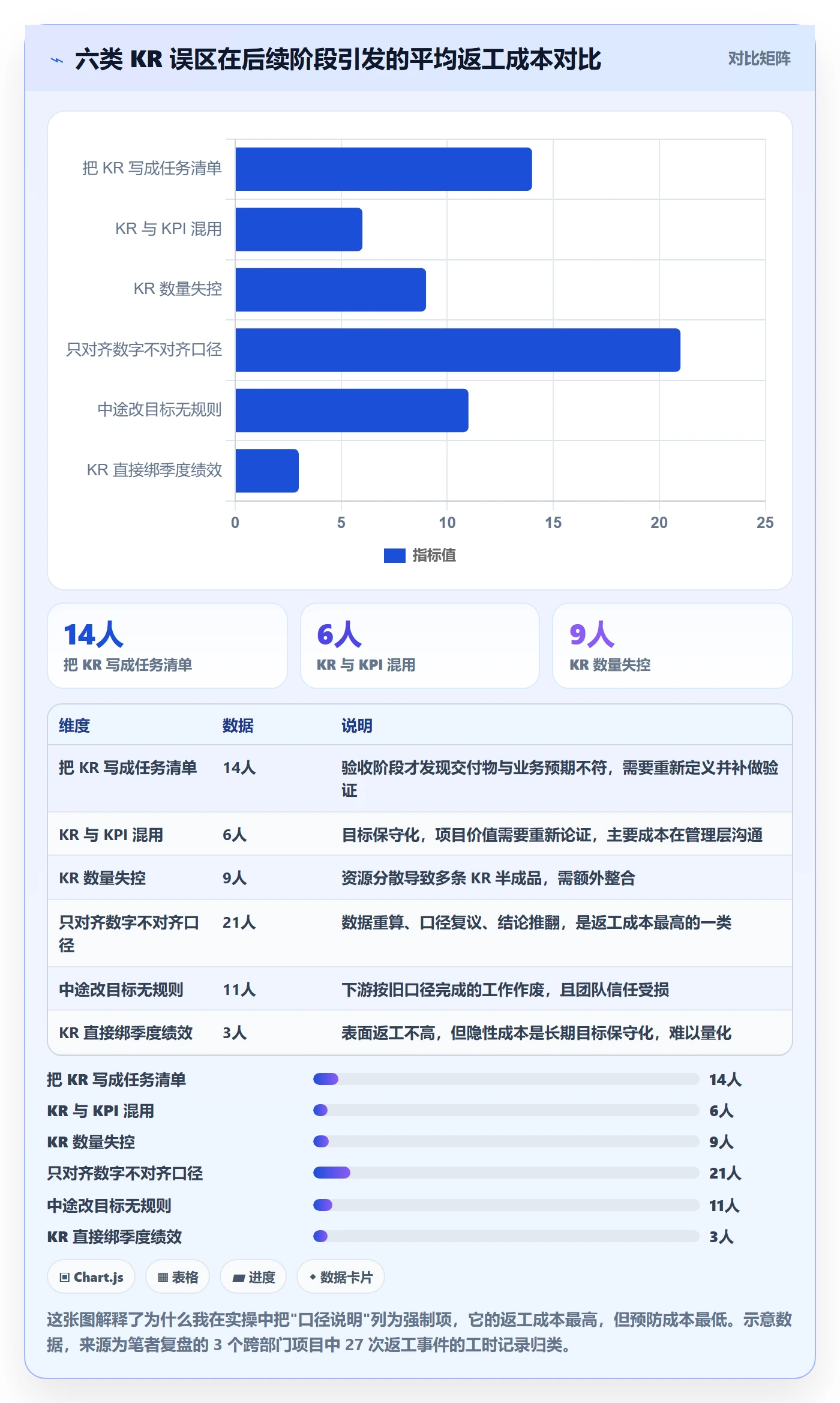Click the 11人 cell in table

point(239,990)
